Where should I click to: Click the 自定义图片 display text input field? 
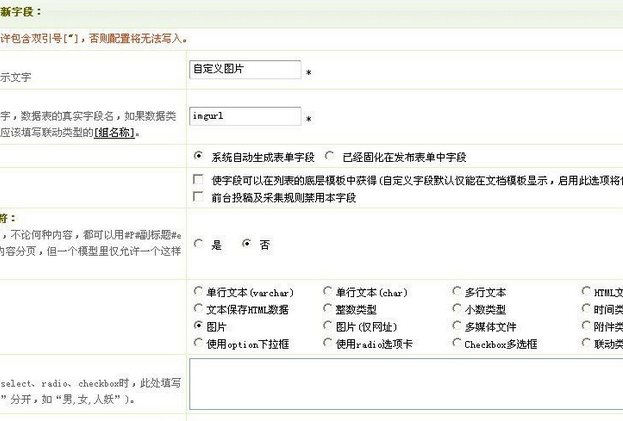244,69
